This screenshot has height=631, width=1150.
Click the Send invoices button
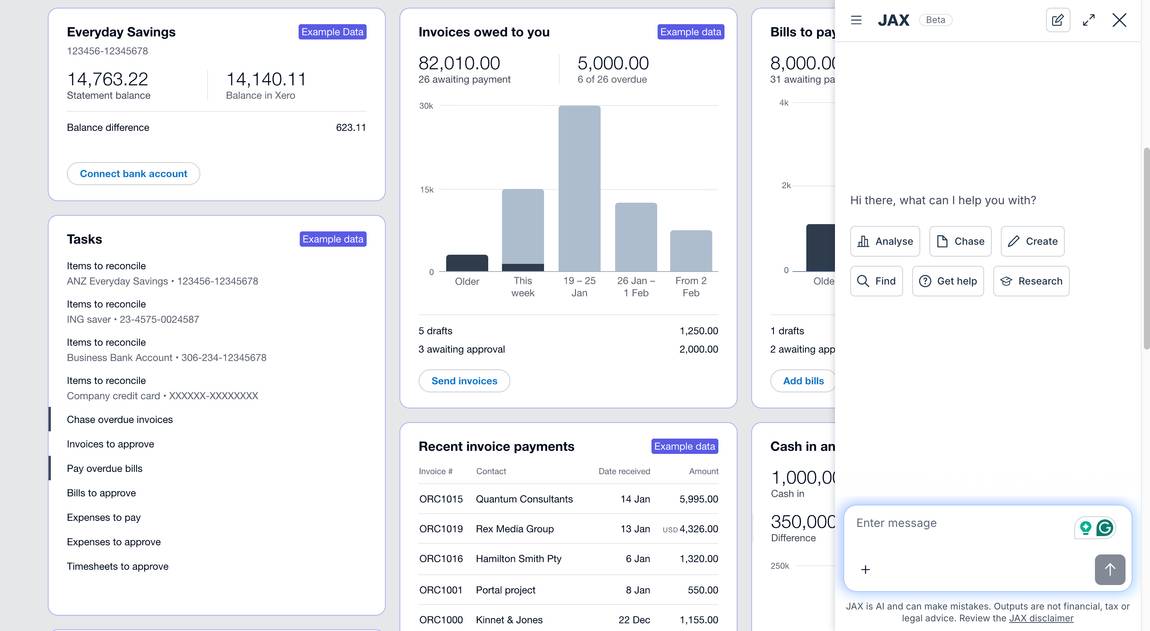coord(464,381)
